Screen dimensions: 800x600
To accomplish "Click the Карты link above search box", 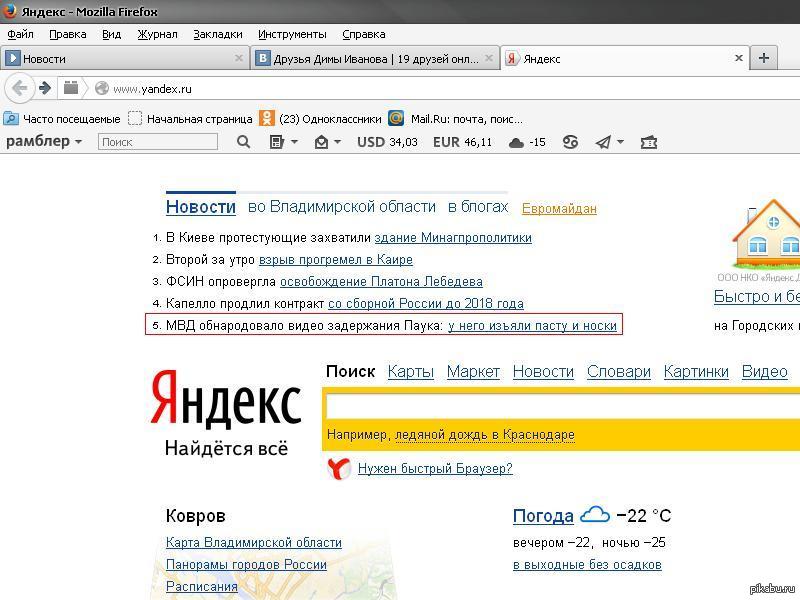I will 410,371.
